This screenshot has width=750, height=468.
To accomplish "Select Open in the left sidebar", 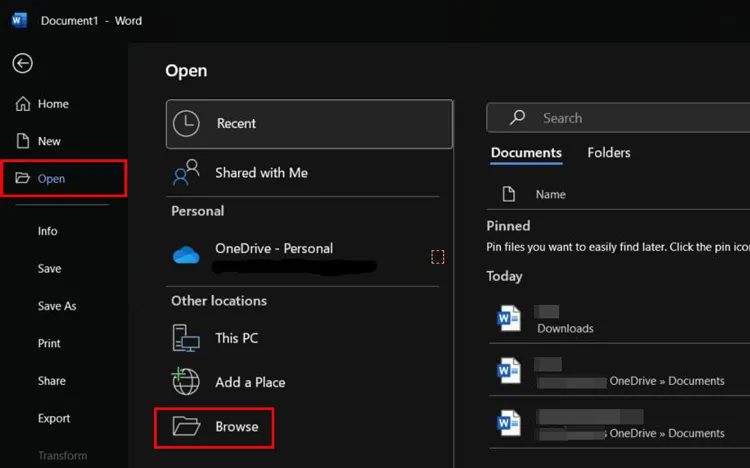I will [x=64, y=178].
